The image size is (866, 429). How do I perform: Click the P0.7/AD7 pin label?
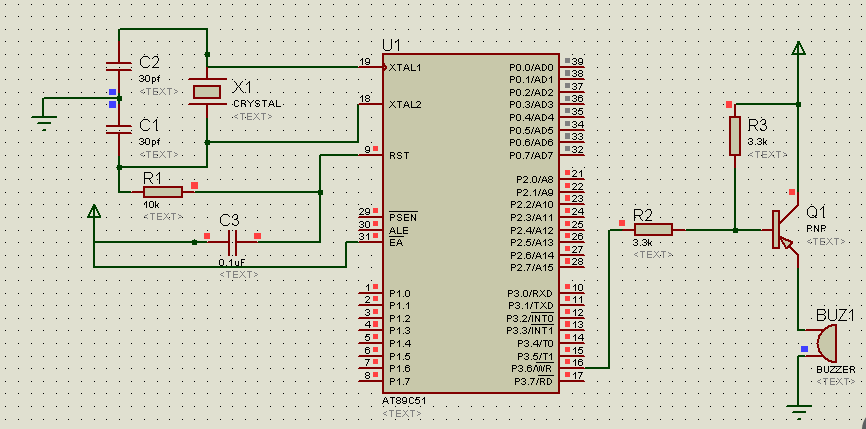tap(531, 155)
